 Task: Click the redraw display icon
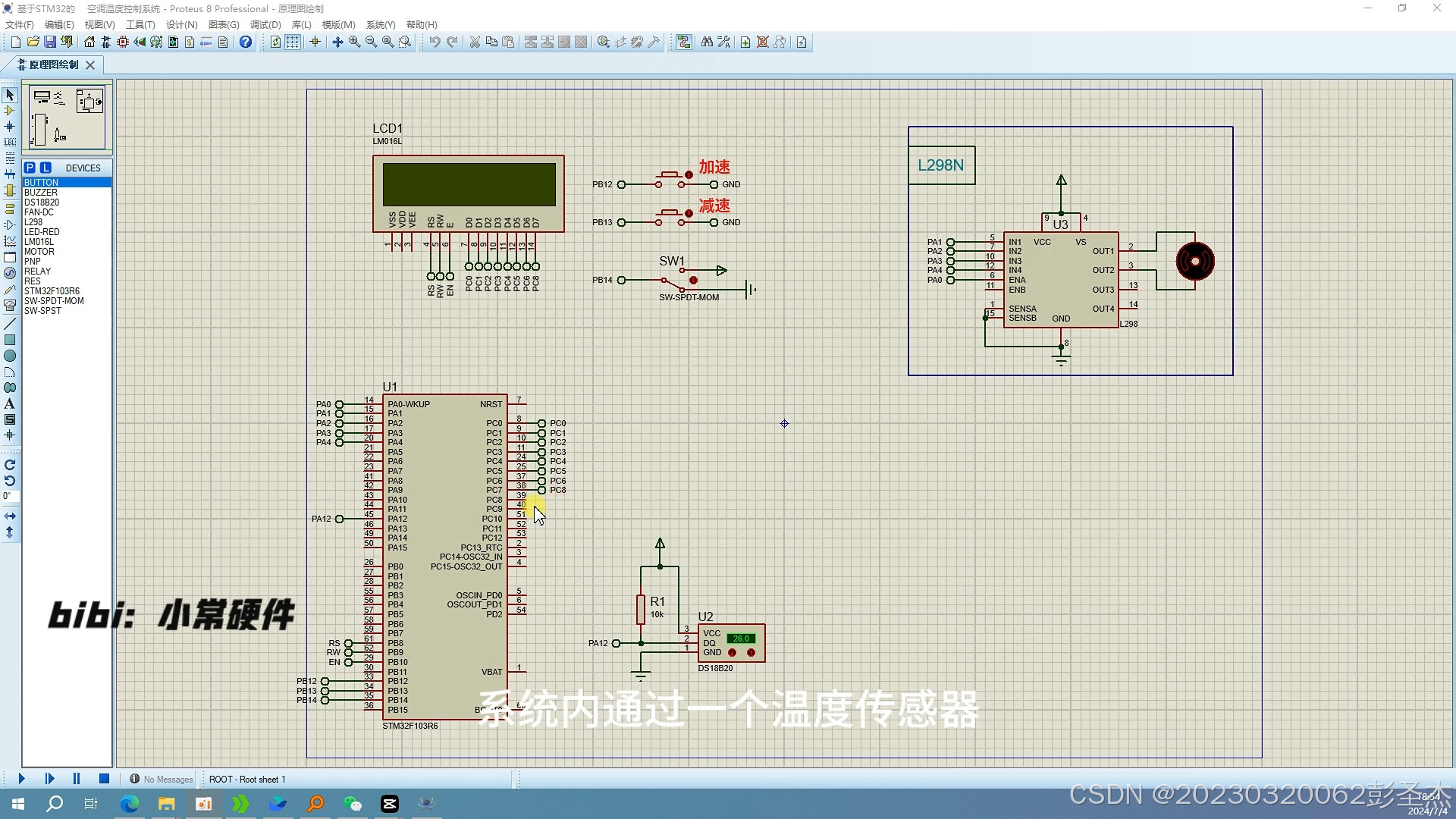tap(275, 42)
